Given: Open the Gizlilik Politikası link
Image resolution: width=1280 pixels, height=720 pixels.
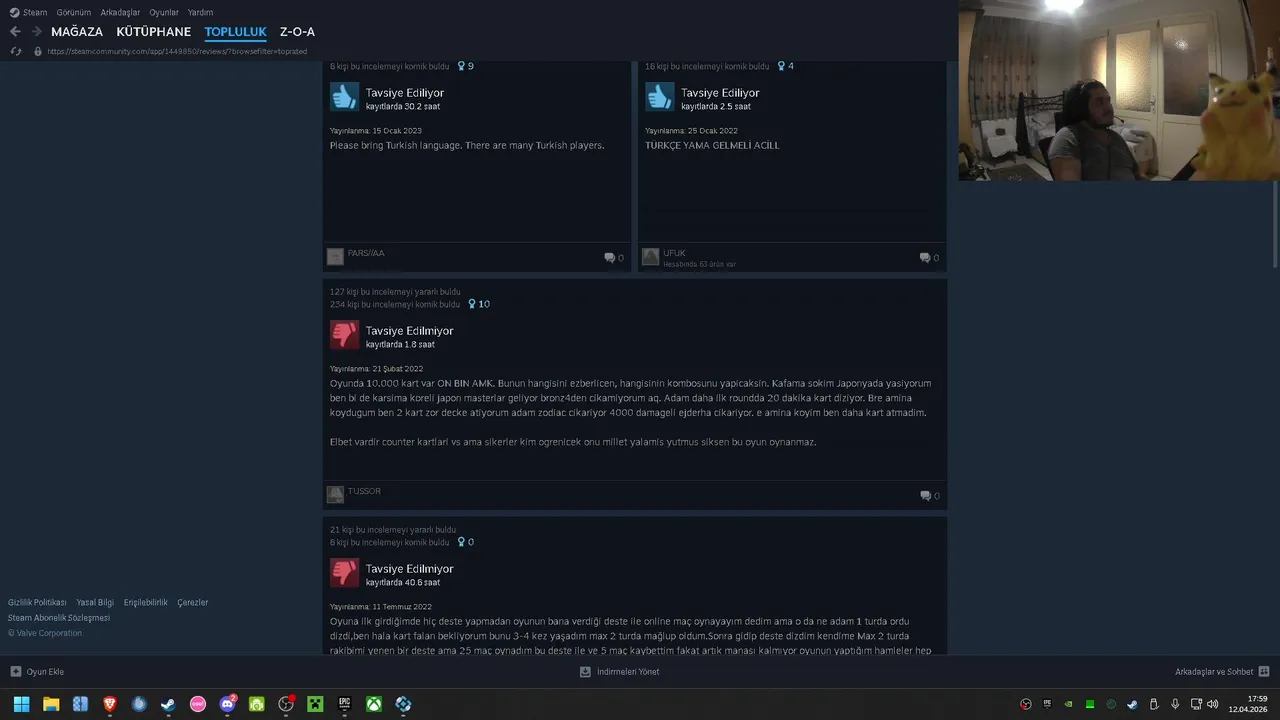Looking at the screenshot, I should [37, 603].
